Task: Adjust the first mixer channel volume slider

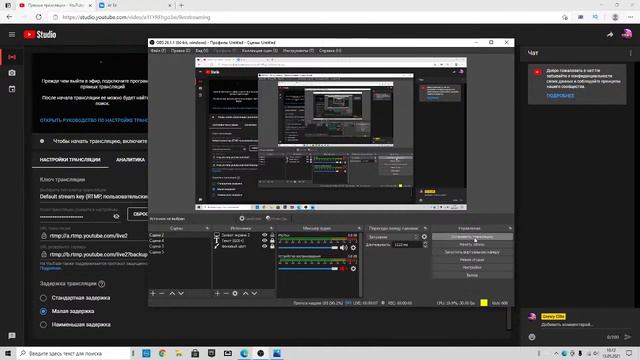Action: click(308, 247)
